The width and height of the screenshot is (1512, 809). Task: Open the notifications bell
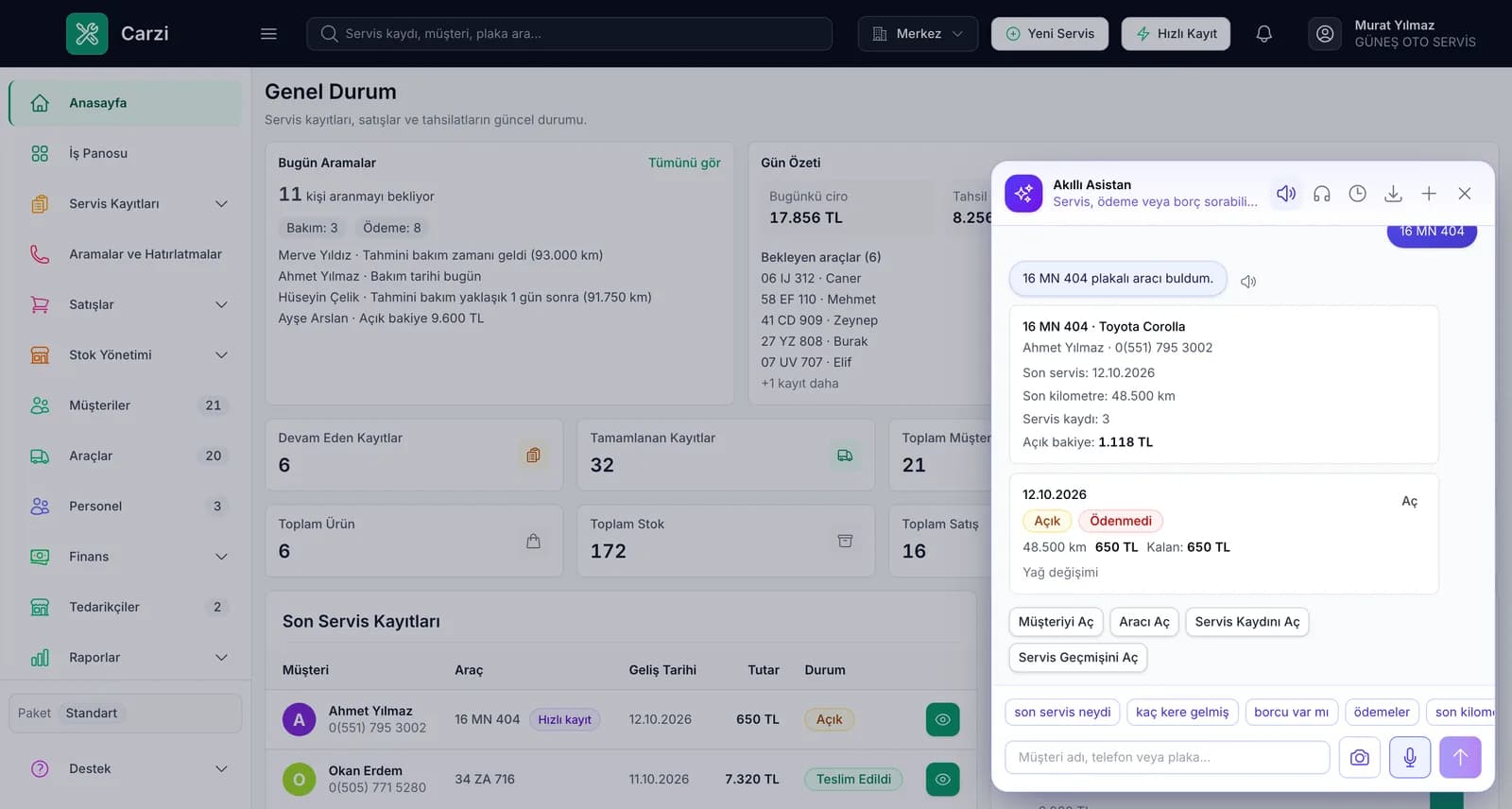coord(1263,34)
